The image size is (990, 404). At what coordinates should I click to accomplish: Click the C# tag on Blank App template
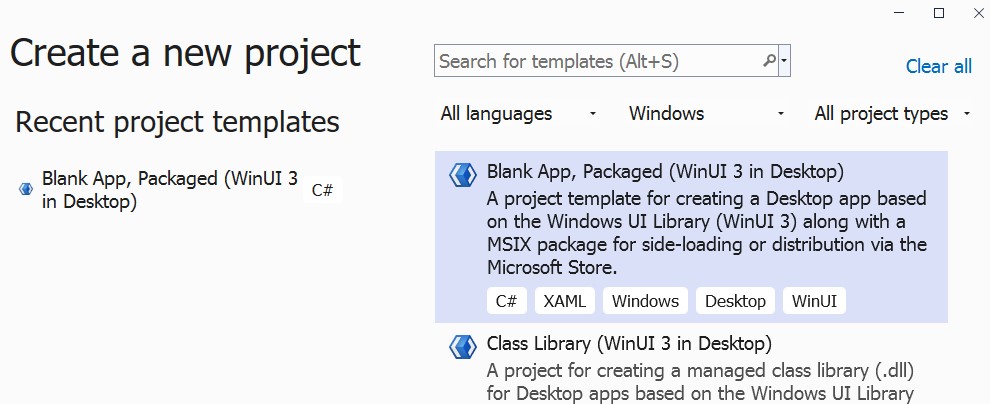tap(507, 301)
